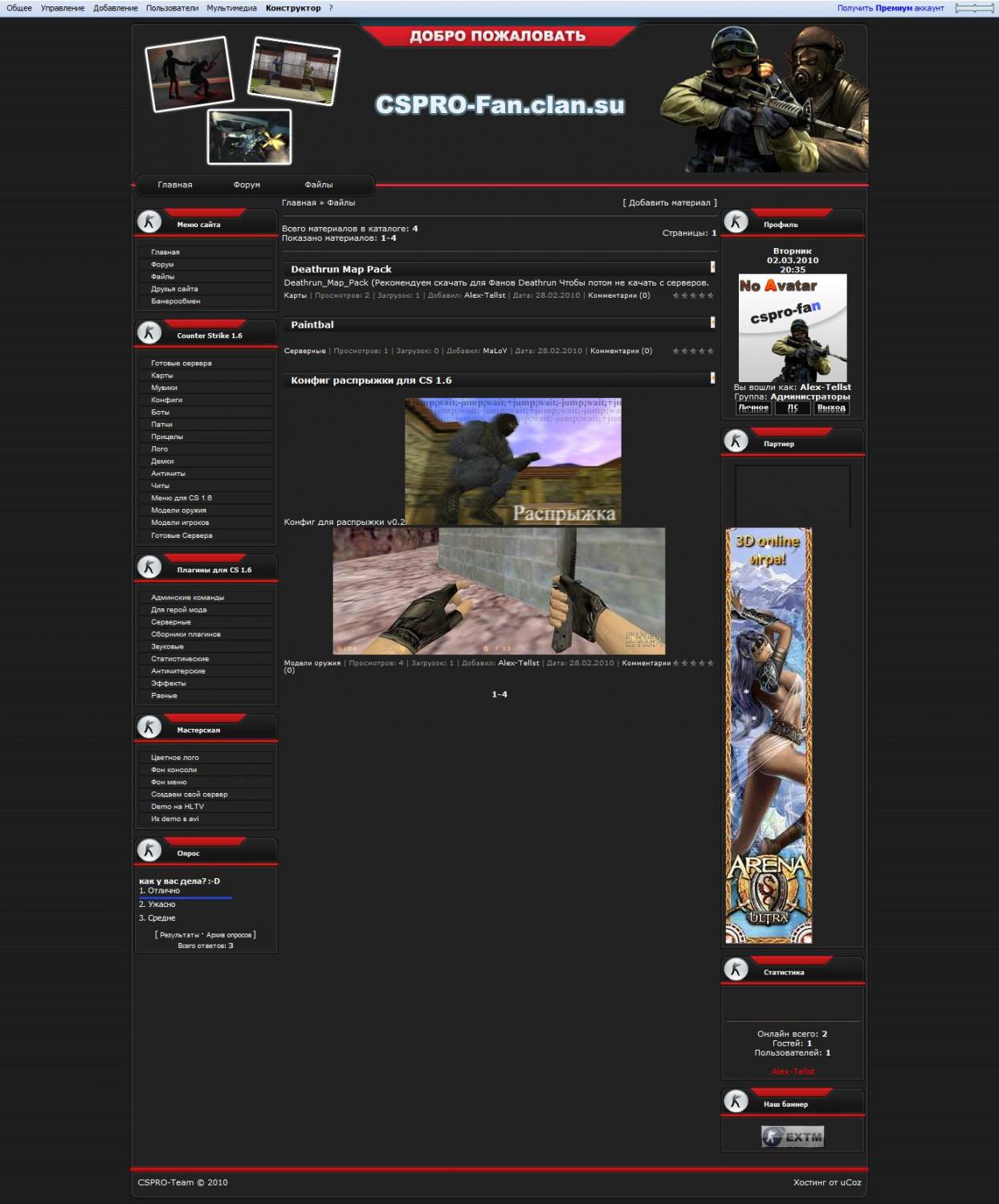The height and width of the screenshot is (1204, 999).
Task: Open Готовые сервера in Counter Strike menu
Action: [x=181, y=363]
